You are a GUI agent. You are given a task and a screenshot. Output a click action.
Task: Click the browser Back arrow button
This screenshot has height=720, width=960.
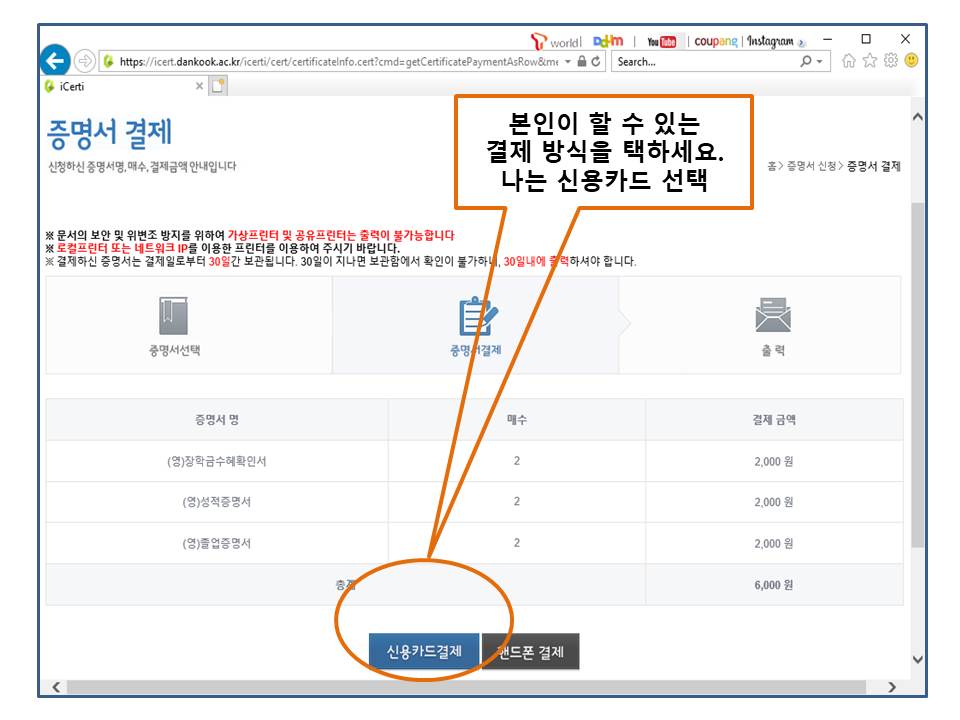coord(58,61)
